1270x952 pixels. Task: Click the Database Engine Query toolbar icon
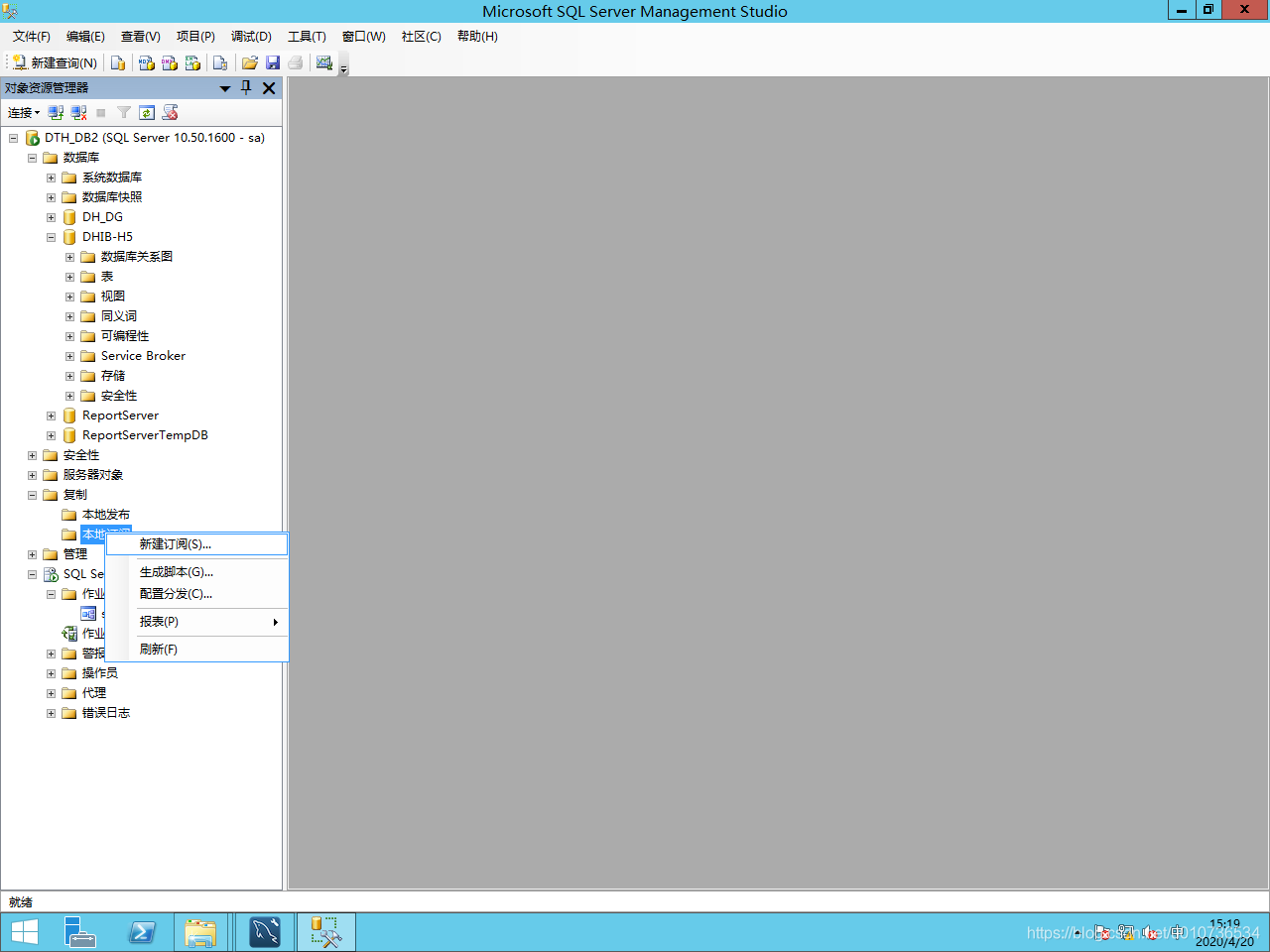click(118, 62)
